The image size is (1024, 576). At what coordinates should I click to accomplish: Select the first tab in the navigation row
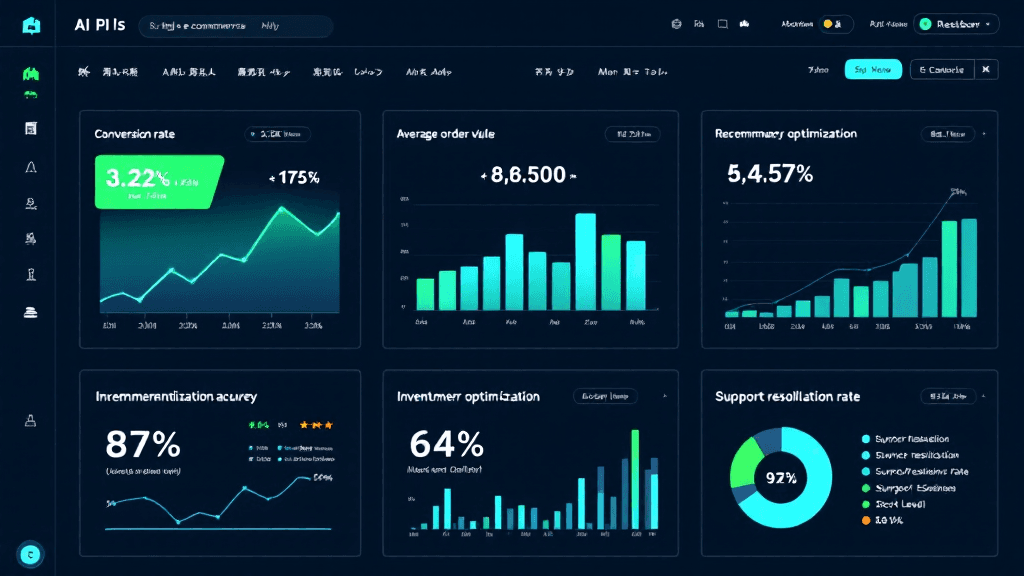click(108, 72)
